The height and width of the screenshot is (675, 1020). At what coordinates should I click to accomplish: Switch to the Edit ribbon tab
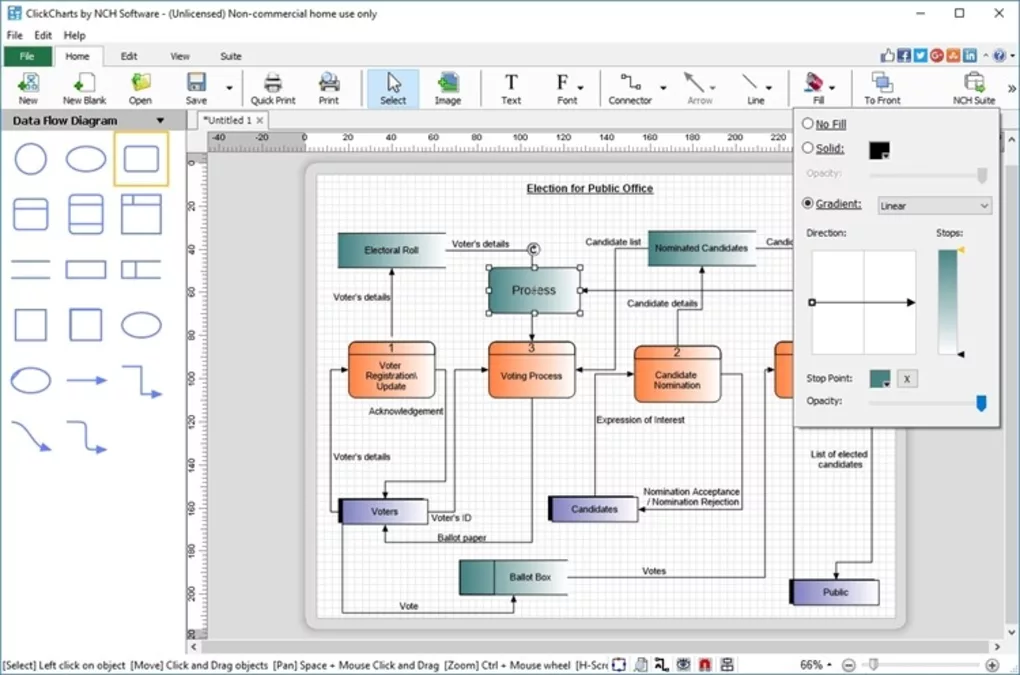click(x=129, y=56)
